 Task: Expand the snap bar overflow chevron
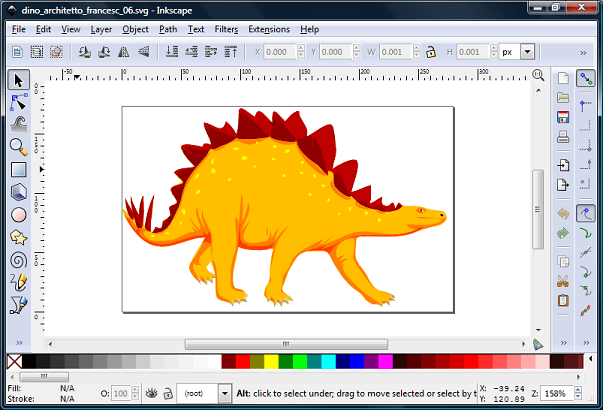(586, 343)
